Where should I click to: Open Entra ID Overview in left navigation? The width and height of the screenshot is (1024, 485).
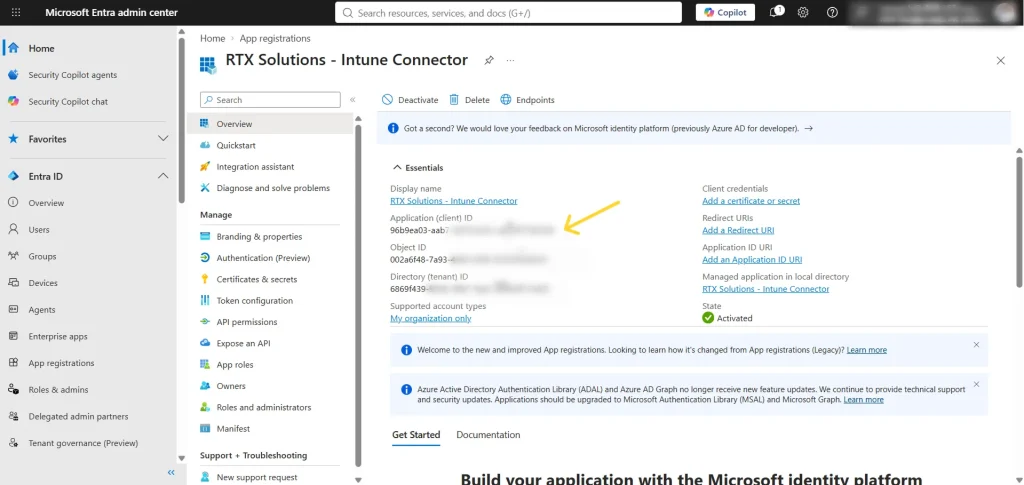click(x=46, y=203)
